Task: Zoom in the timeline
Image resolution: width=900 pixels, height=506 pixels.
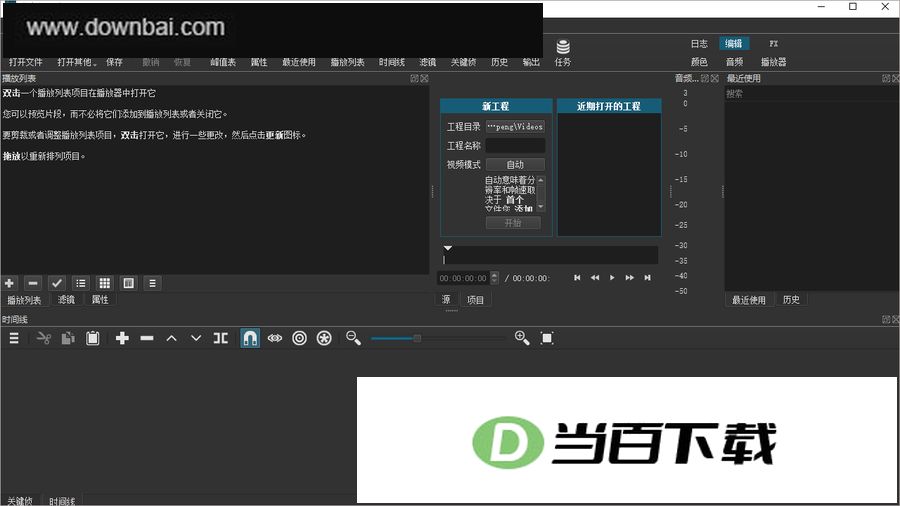Action: click(x=522, y=338)
